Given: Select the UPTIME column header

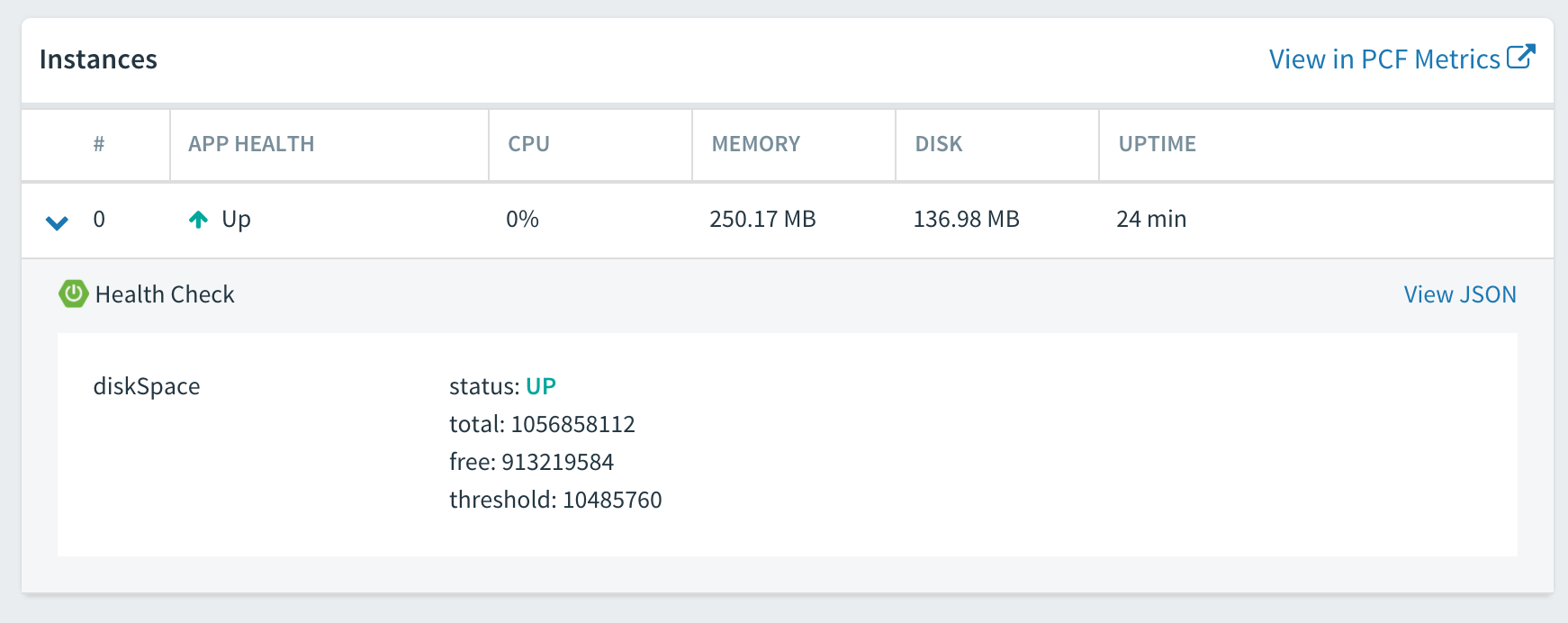Looking at the screenshot, I should (1157, 144).
